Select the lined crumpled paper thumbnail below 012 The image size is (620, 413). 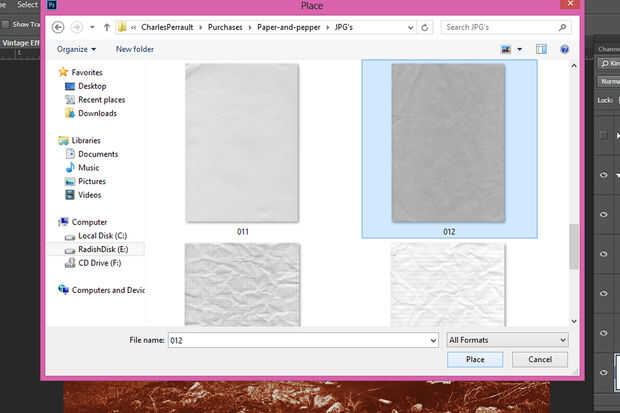pos(448,285)
